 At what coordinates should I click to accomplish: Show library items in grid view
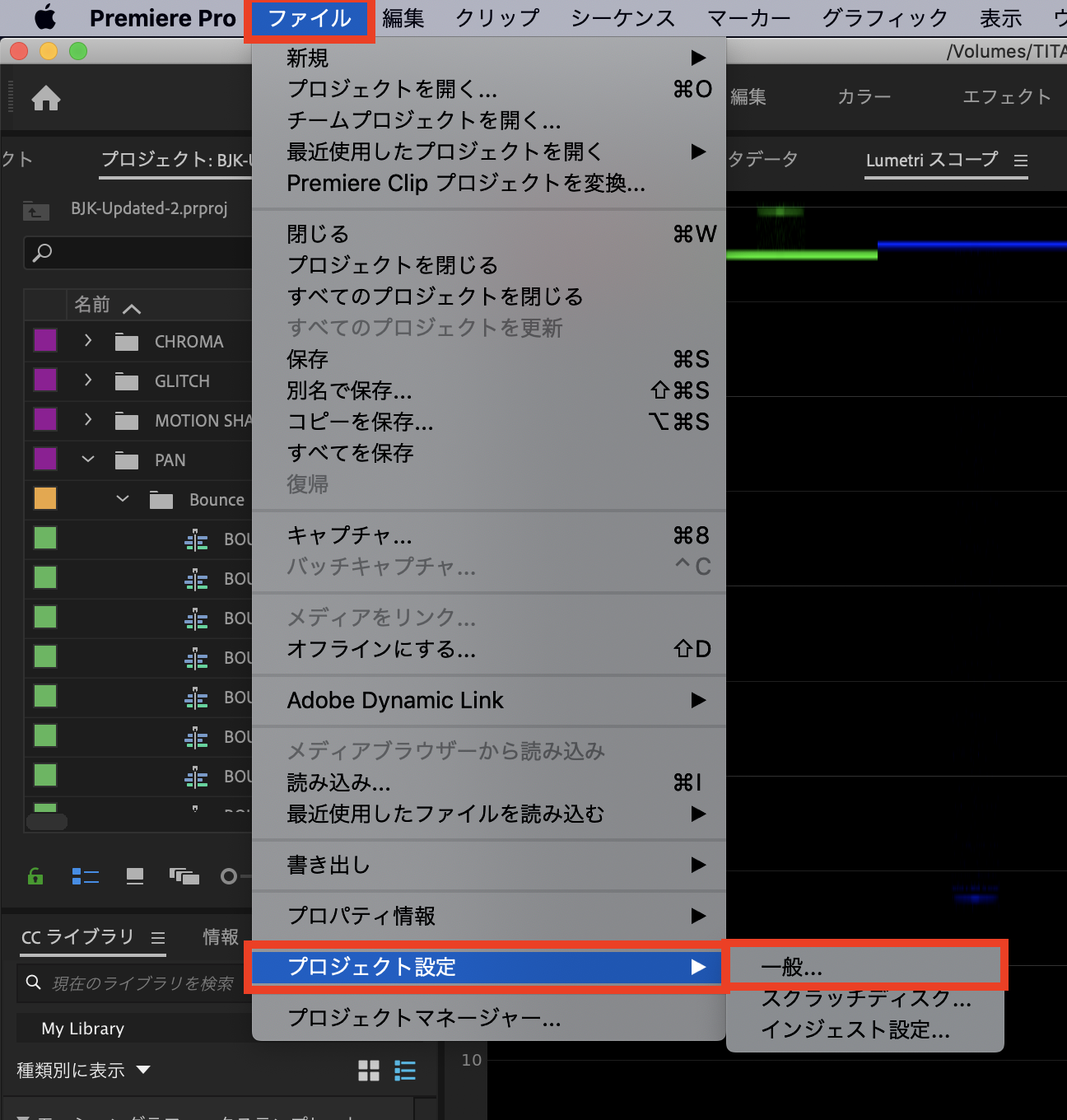click(369, 1071)
